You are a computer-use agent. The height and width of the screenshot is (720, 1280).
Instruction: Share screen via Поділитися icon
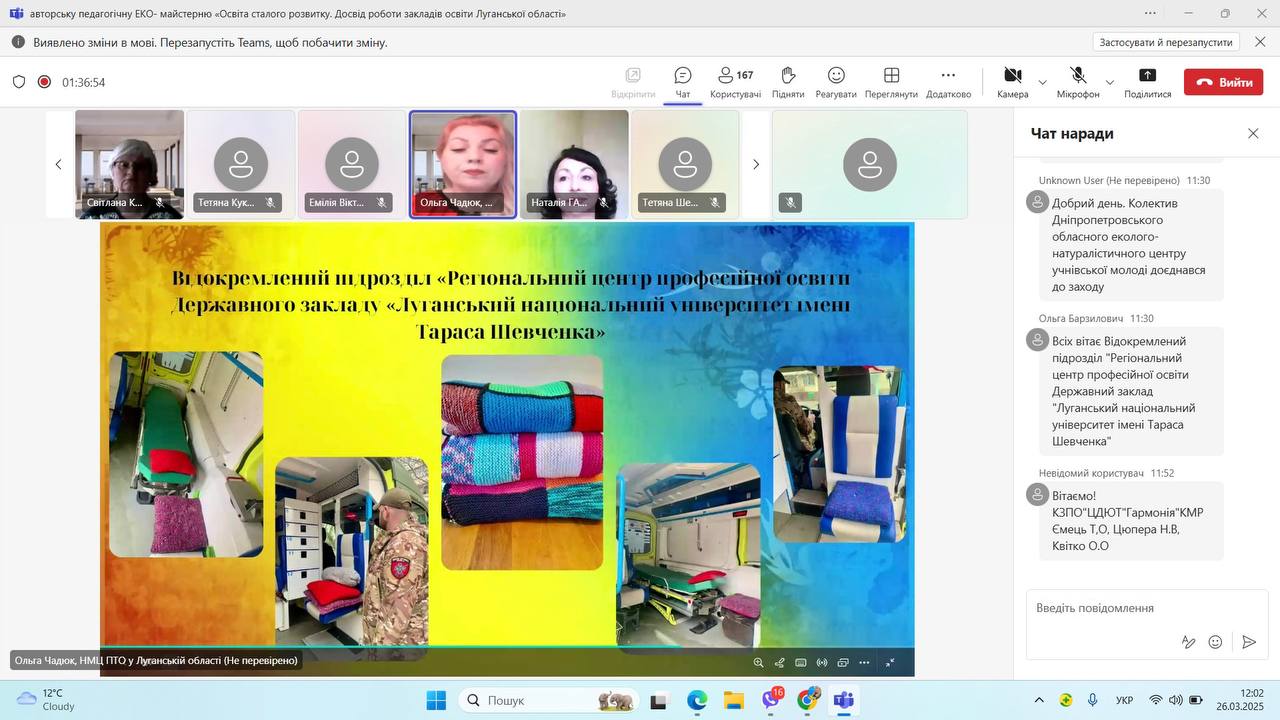pyautogui.click(x=1147, y=82)
